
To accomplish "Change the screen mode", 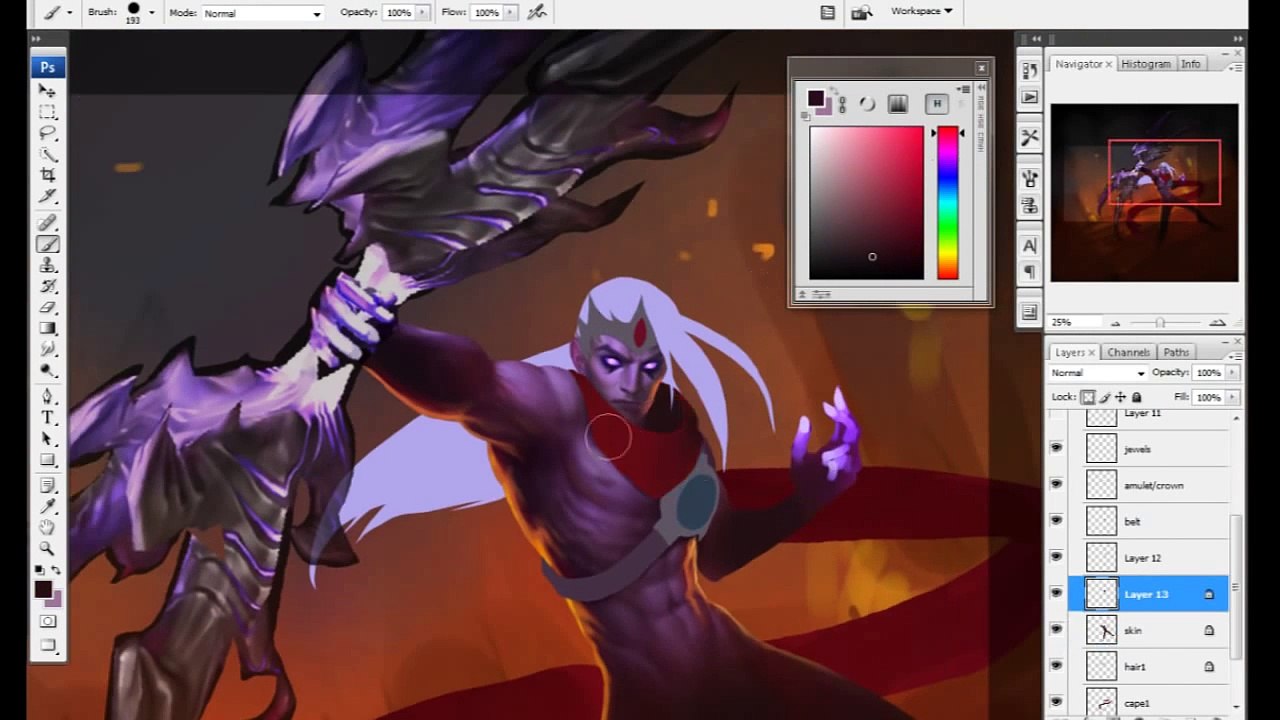I will pyautogui.click(x=47, y=645).
